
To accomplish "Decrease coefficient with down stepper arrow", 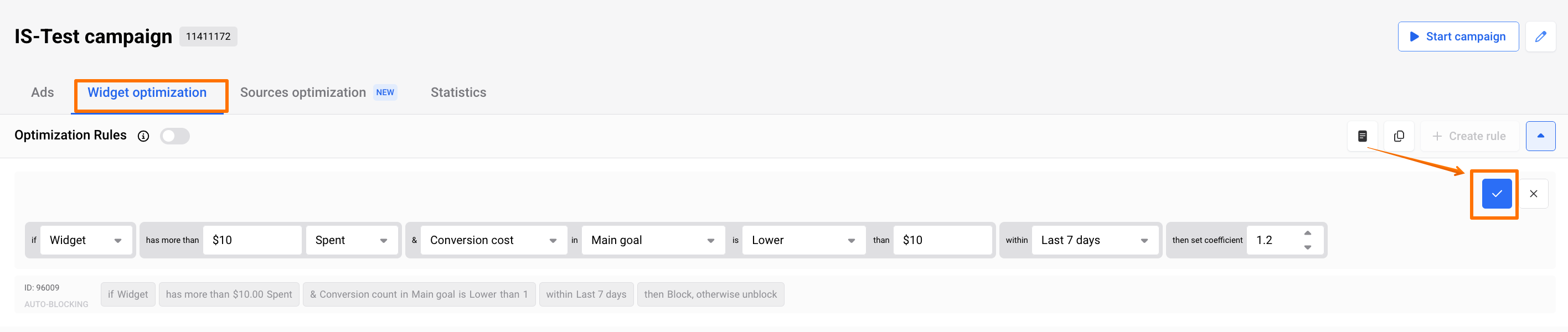I will [1307, 247].
